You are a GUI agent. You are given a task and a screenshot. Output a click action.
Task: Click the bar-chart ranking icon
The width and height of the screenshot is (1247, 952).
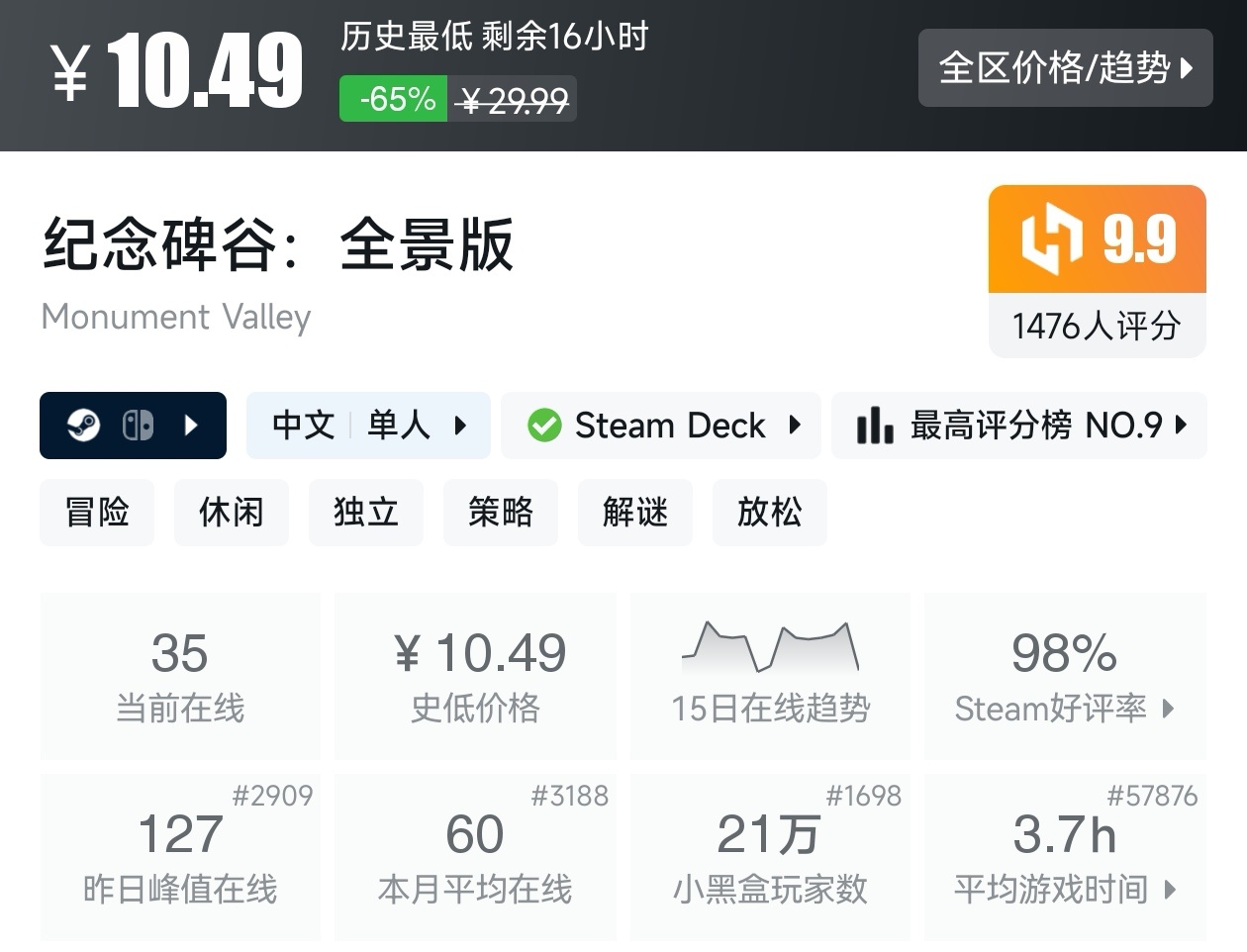[x=875, y=426]
